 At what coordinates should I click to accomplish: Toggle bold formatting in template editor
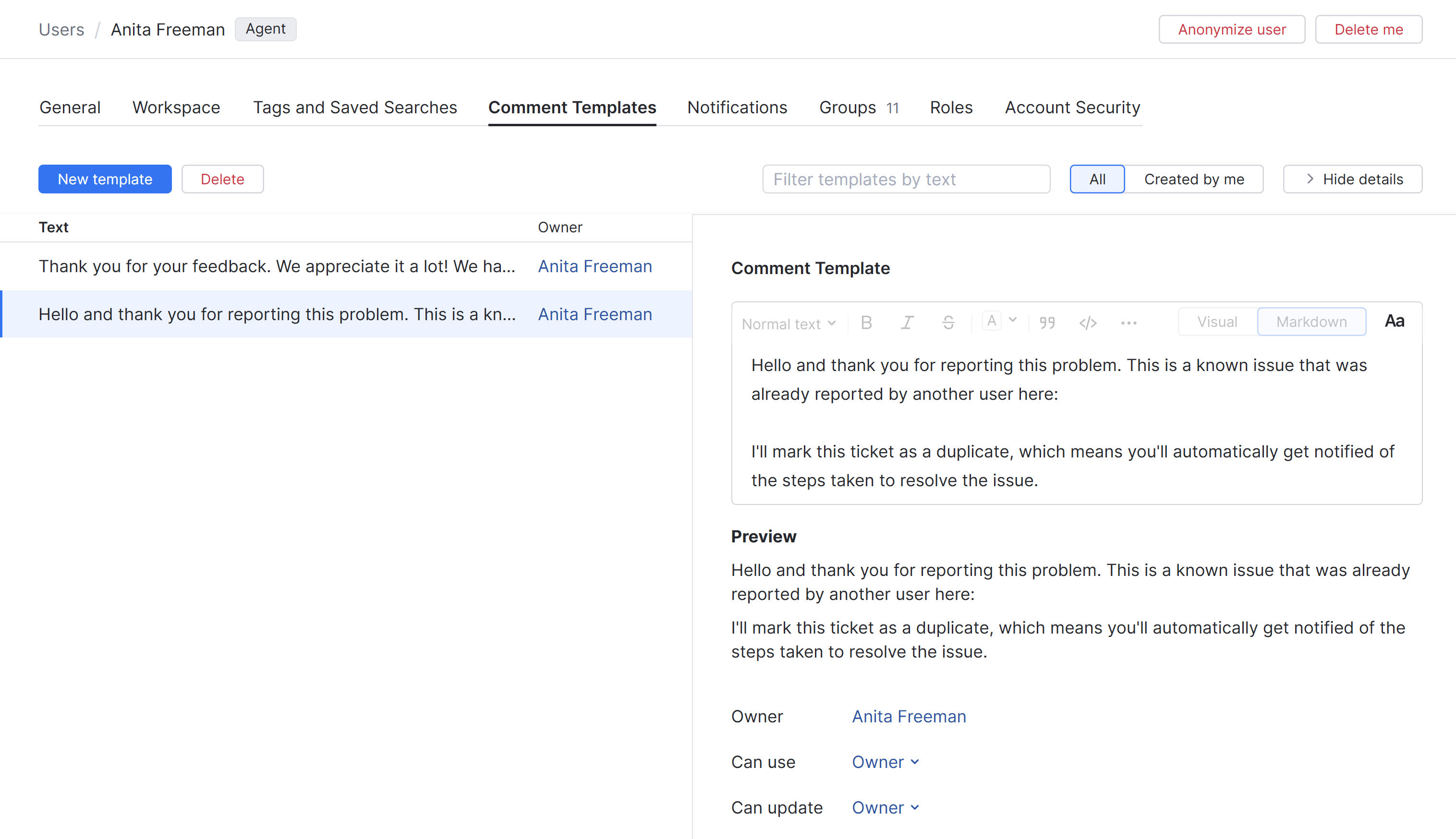click(866, 323)
